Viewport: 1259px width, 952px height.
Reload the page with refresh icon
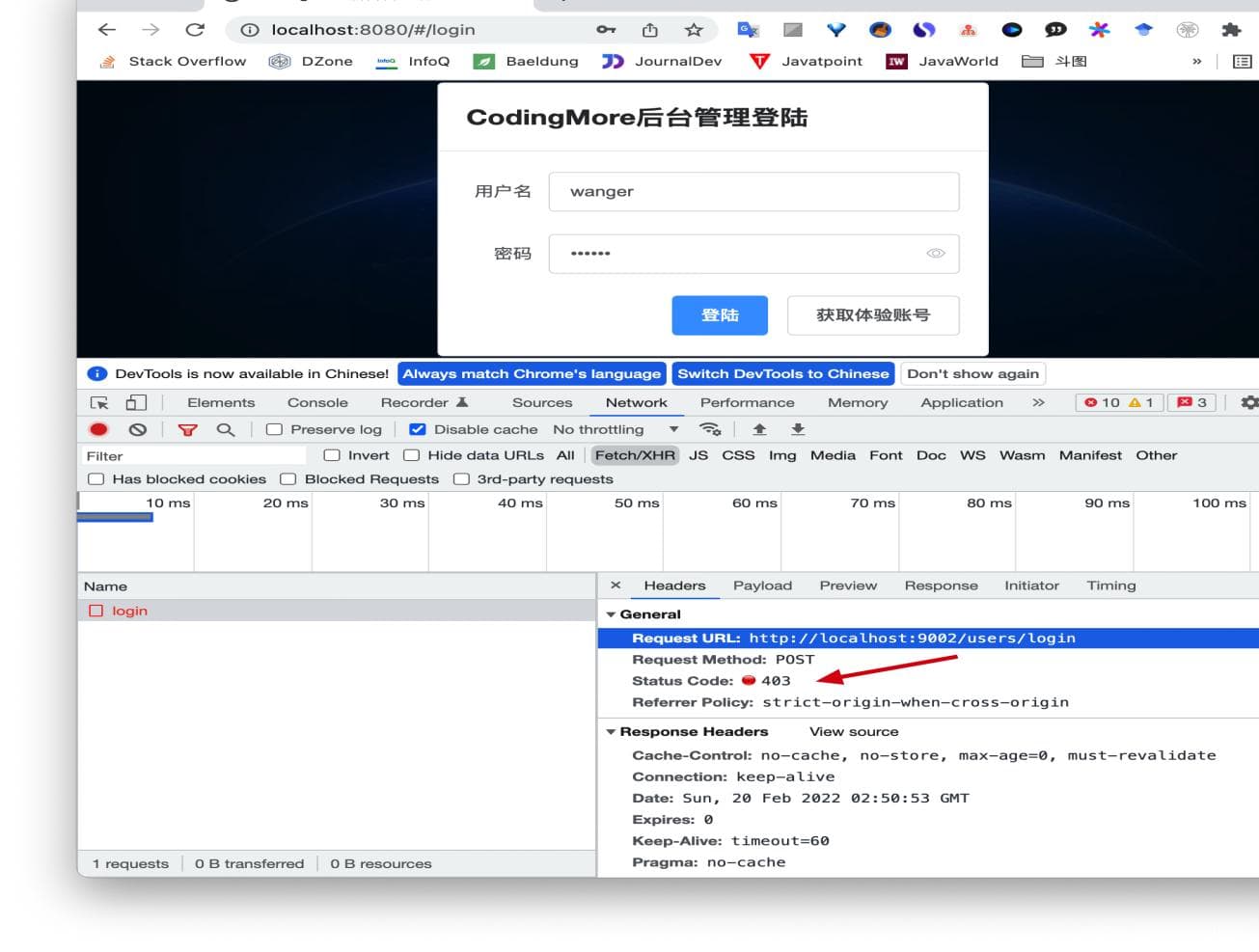[x=195, y=30]
